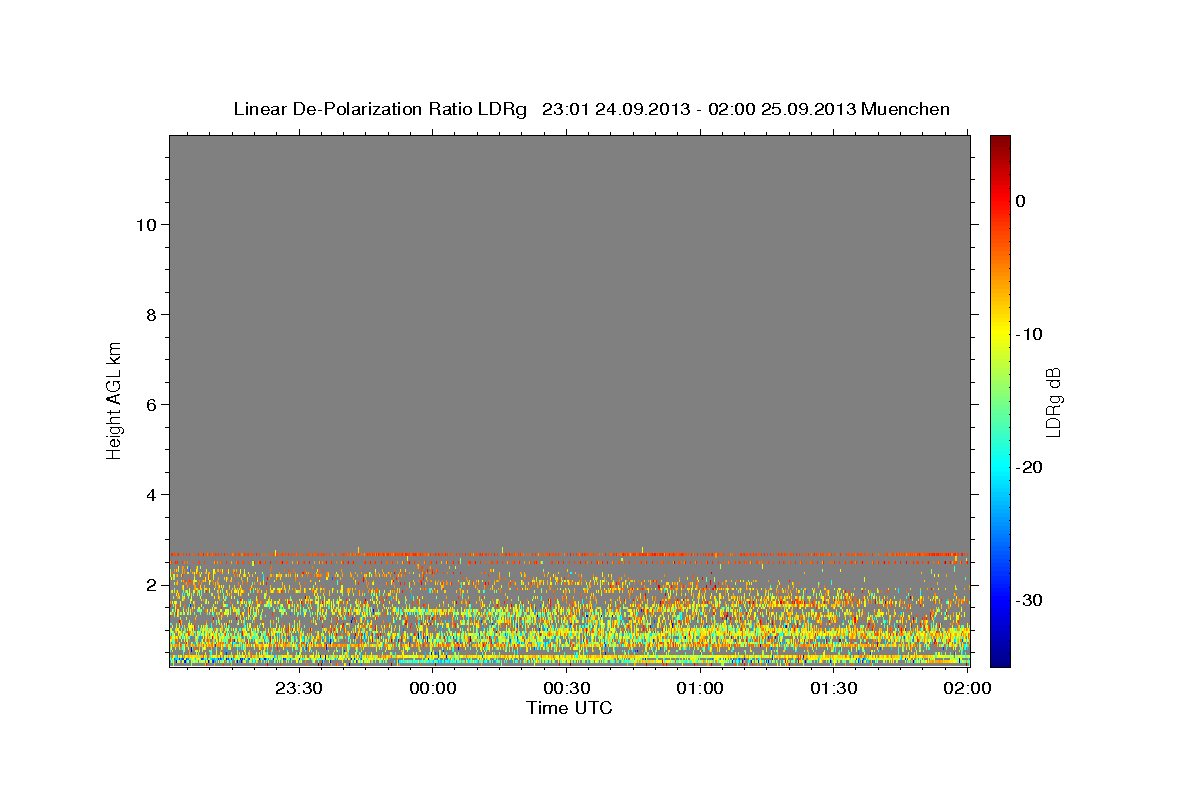This screenshot has width=1200, height=800.
Task: Click the plot title 'Linear De-Polarization Ratio LDRg'
Action: click(380, 109)
